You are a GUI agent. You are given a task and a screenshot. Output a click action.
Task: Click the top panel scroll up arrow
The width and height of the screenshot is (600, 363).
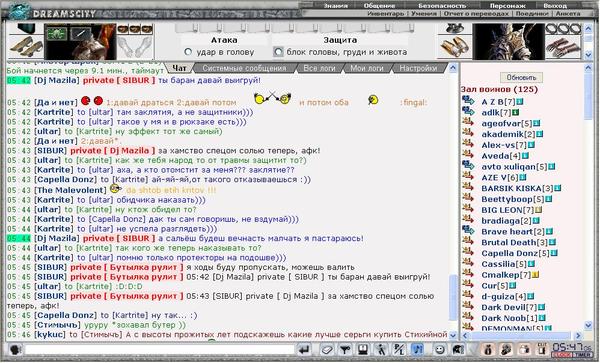[x=589, y=28]
